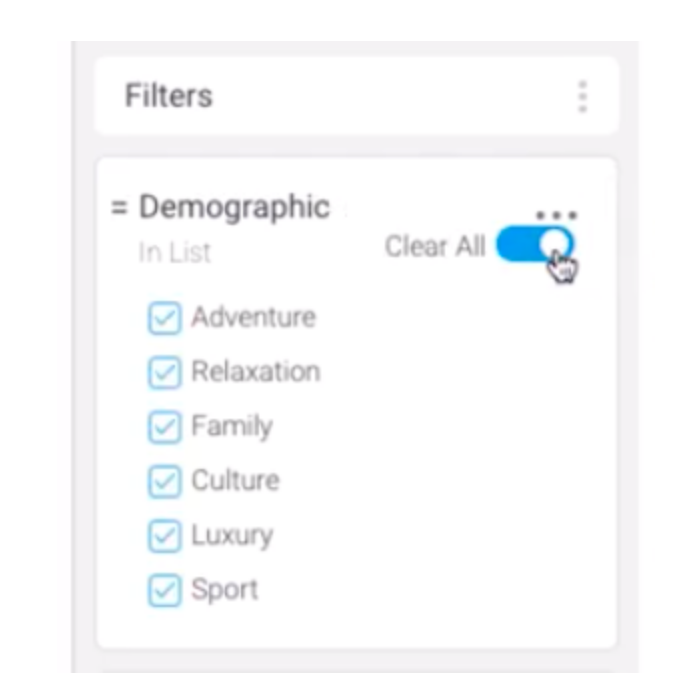The image size is (700, 700).
Task: Switch off the Clear All toggle
Action: (535, 245)
